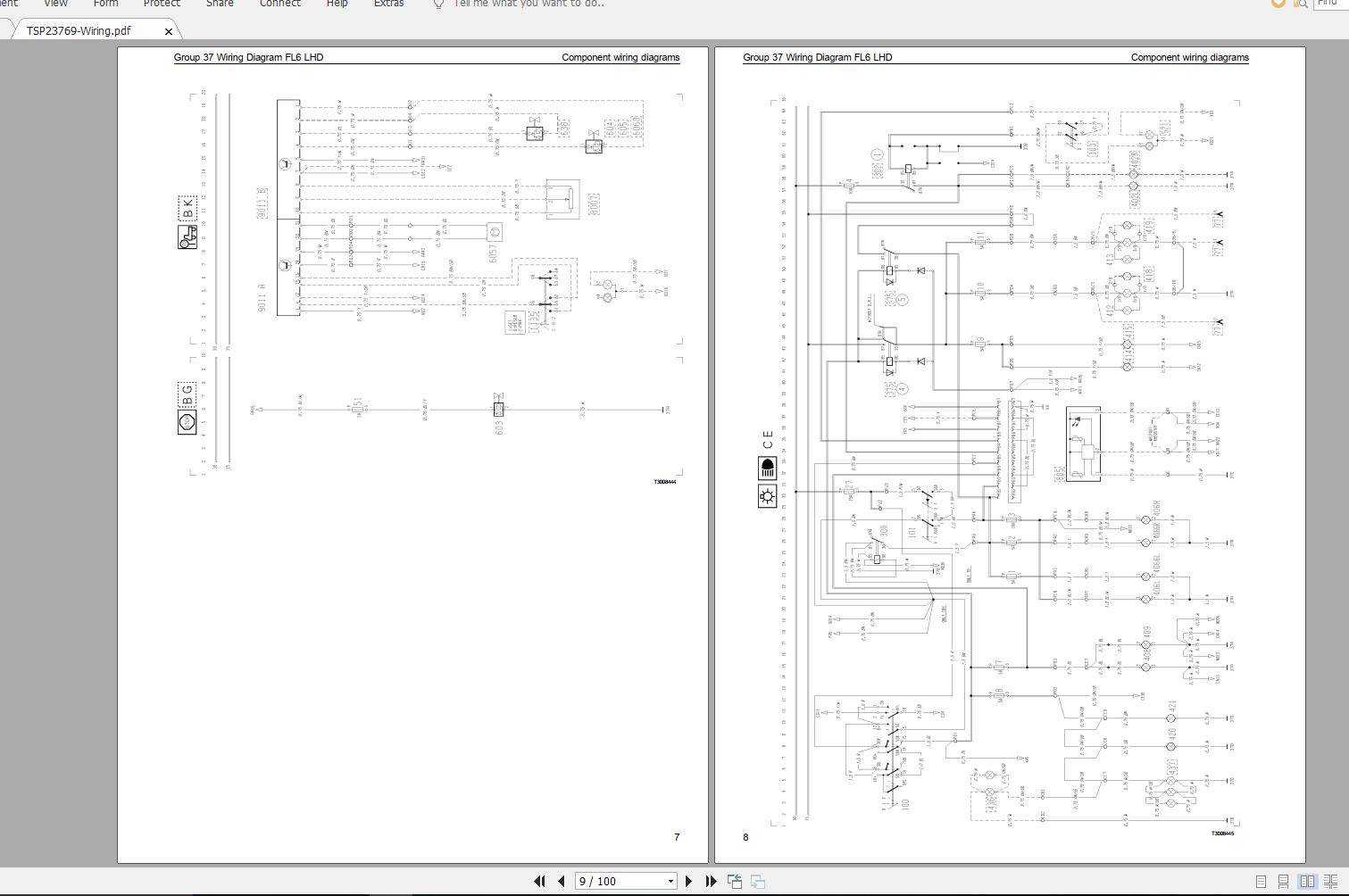Open the View menu
This screenshot has width=1349, height=896.
coord(55,4)
